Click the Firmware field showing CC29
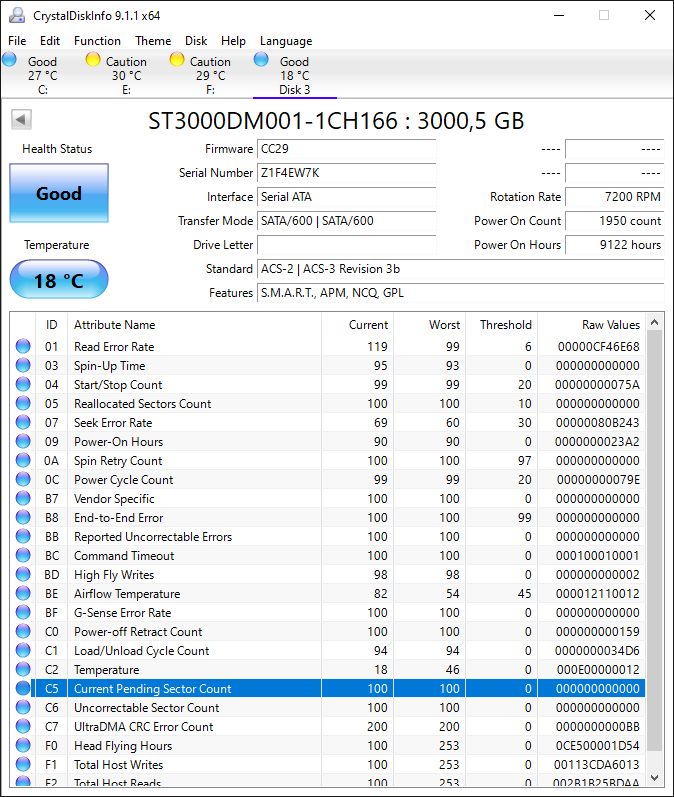674x797 pixels. [347, 149]
